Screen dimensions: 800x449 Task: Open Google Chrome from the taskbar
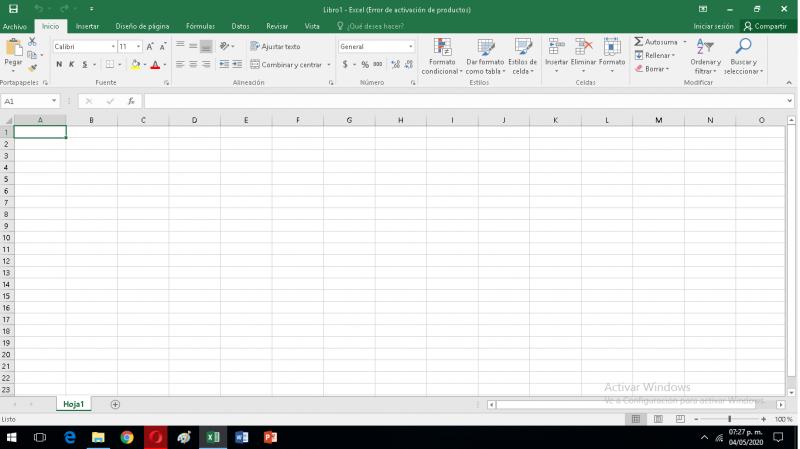(127, 437)
